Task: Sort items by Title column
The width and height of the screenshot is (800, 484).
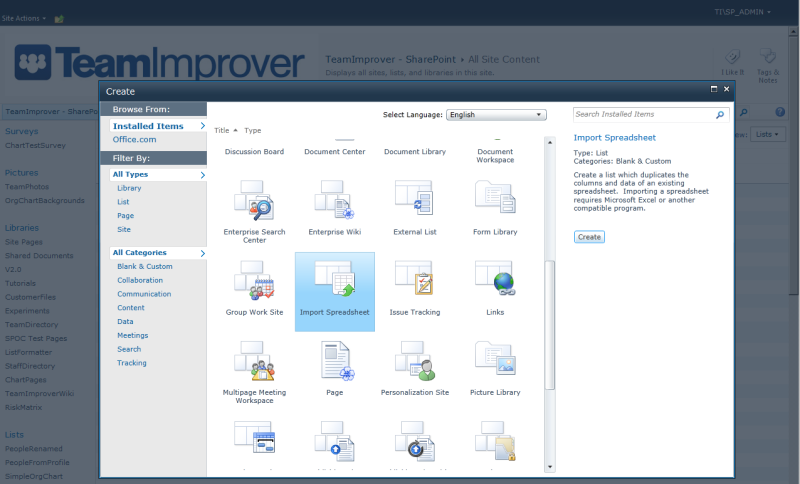Action: (226, 131)
